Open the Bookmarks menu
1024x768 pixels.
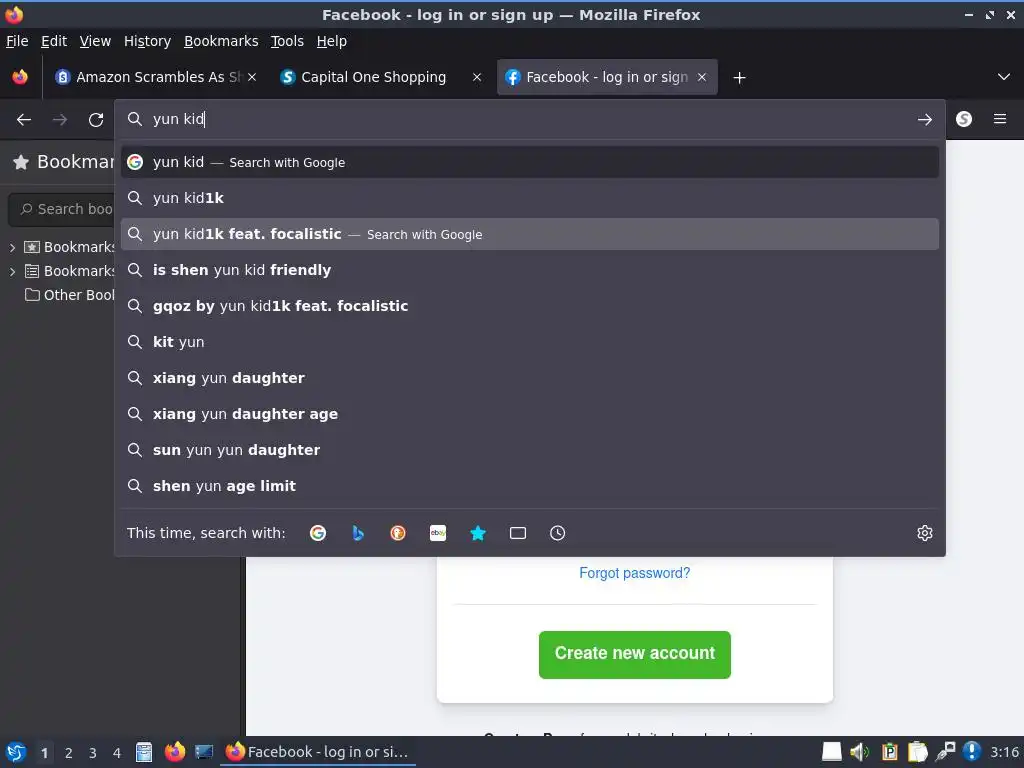(221, 41)
